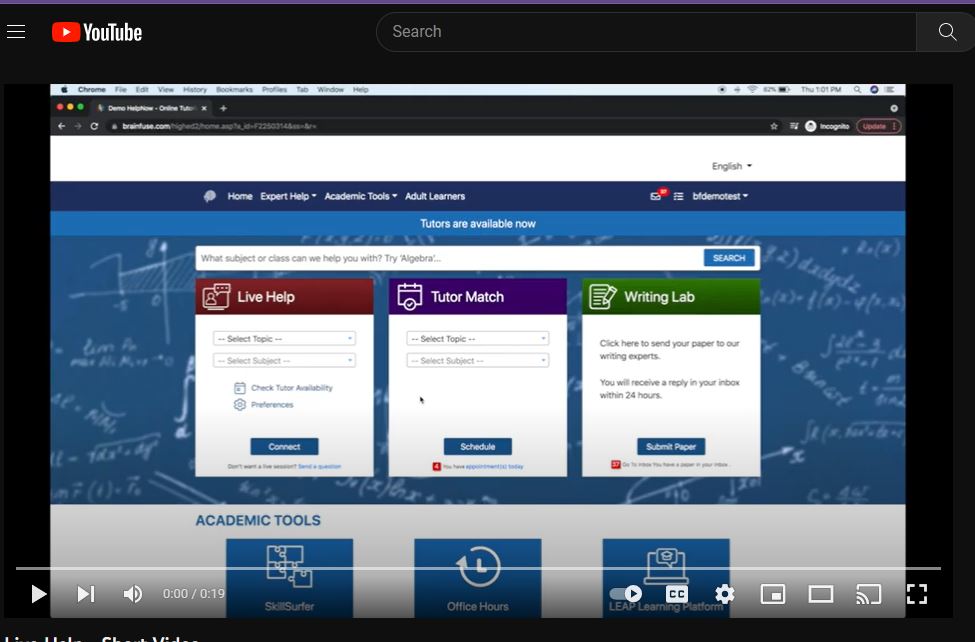Click the YouTube search field
975x642 pixels.
click(x=645, y=31)
